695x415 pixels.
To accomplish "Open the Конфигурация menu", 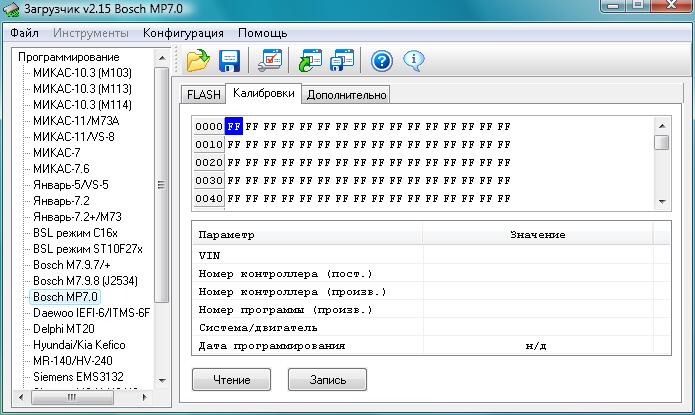I will coord(183,33).
